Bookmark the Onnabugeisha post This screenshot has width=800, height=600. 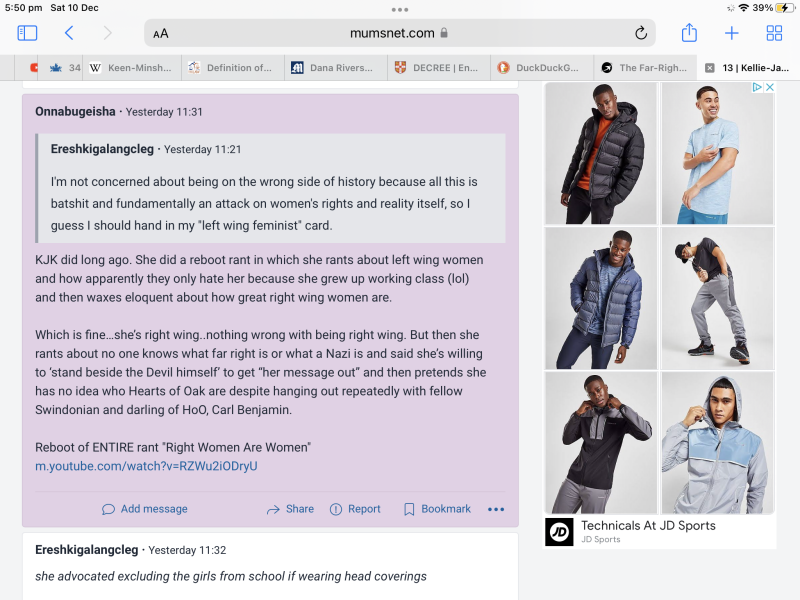coord(437,509)
